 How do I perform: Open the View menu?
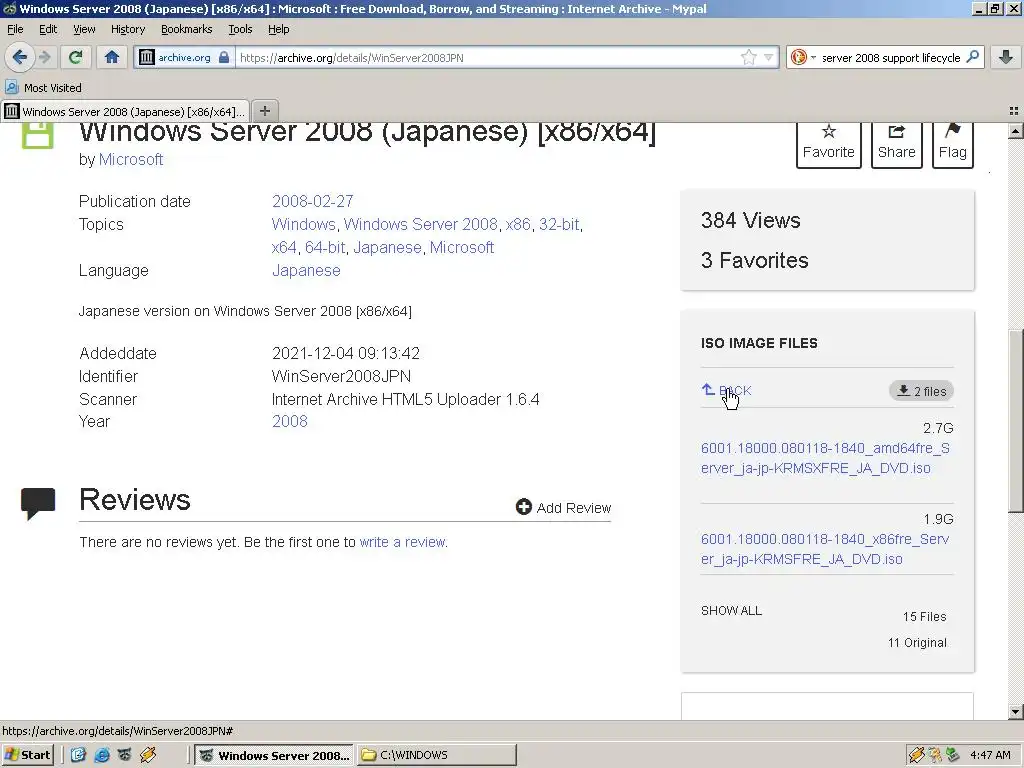click(84, 29)
